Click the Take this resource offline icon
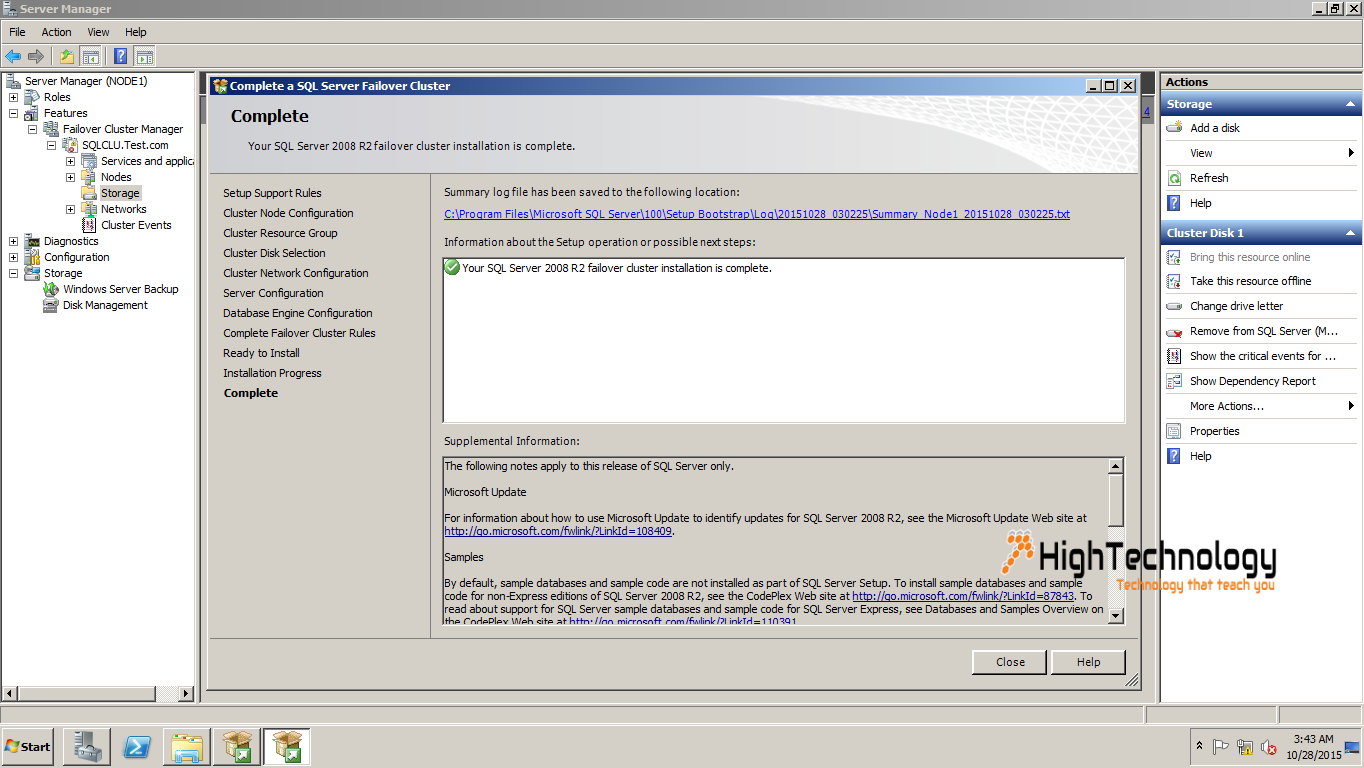 1175,281
